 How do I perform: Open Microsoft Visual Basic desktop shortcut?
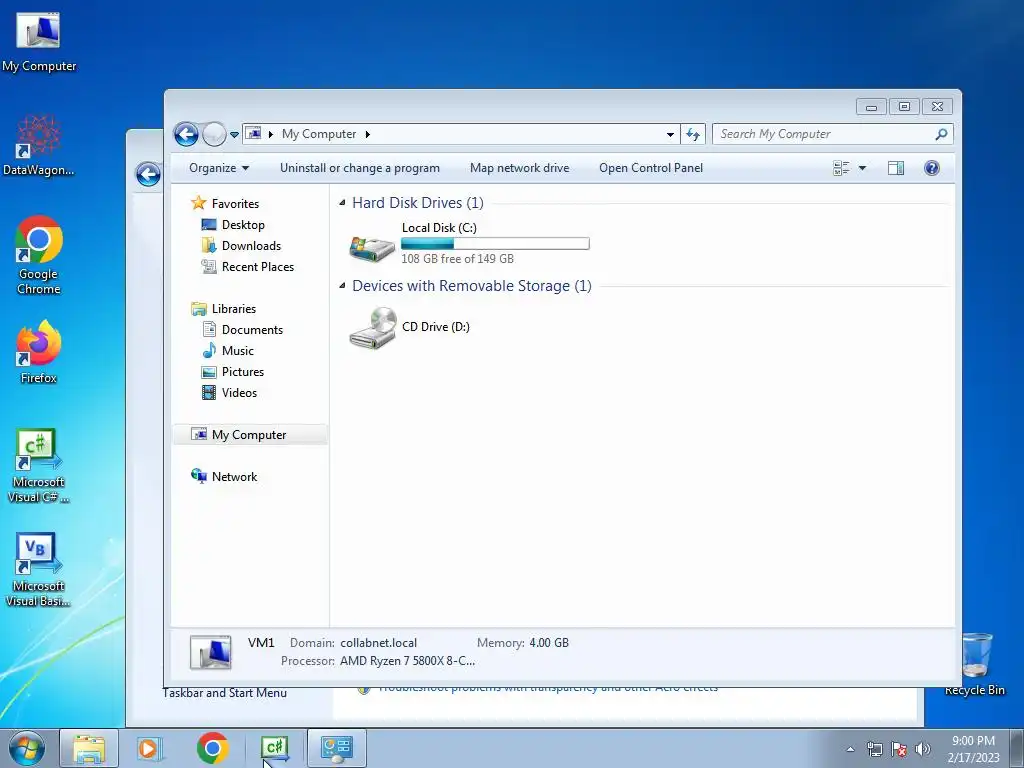pos(39,570)
